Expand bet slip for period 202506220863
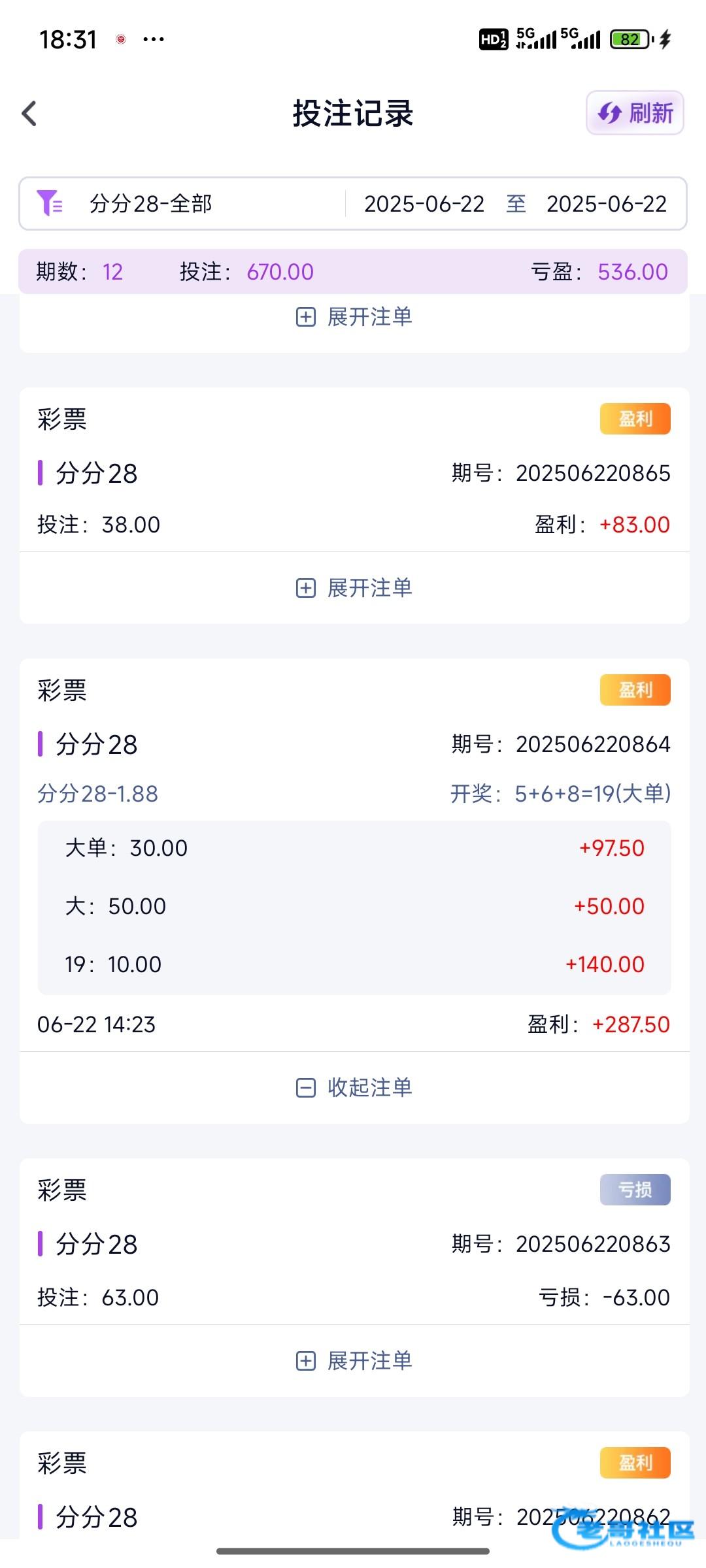The image size is (706, 1568). 369,1362
